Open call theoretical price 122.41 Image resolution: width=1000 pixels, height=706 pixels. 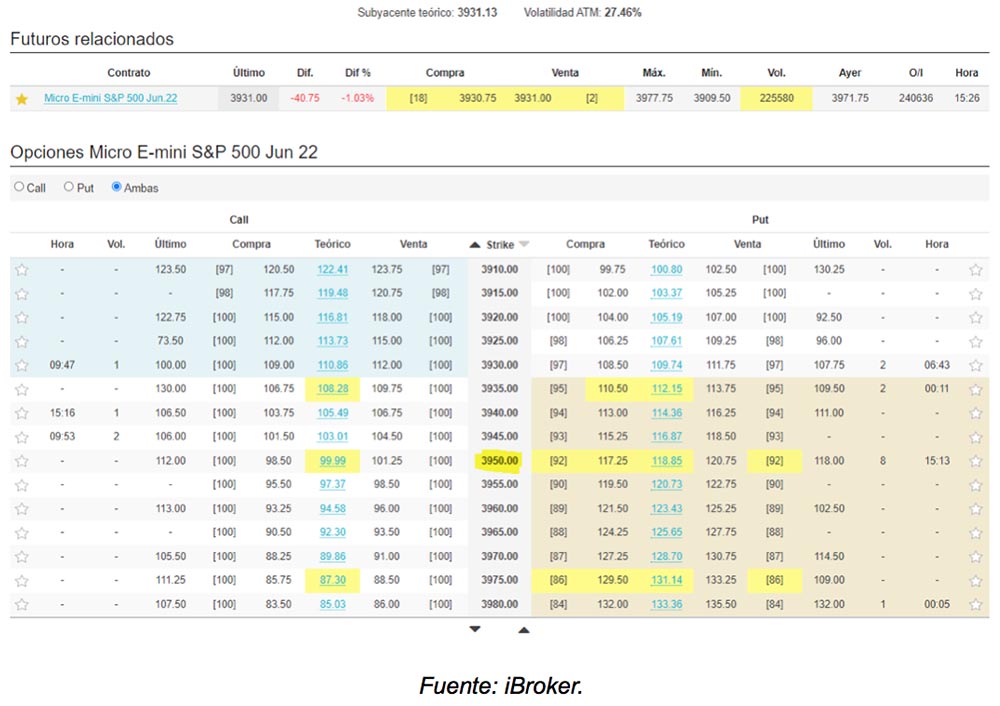pos(333,269)
